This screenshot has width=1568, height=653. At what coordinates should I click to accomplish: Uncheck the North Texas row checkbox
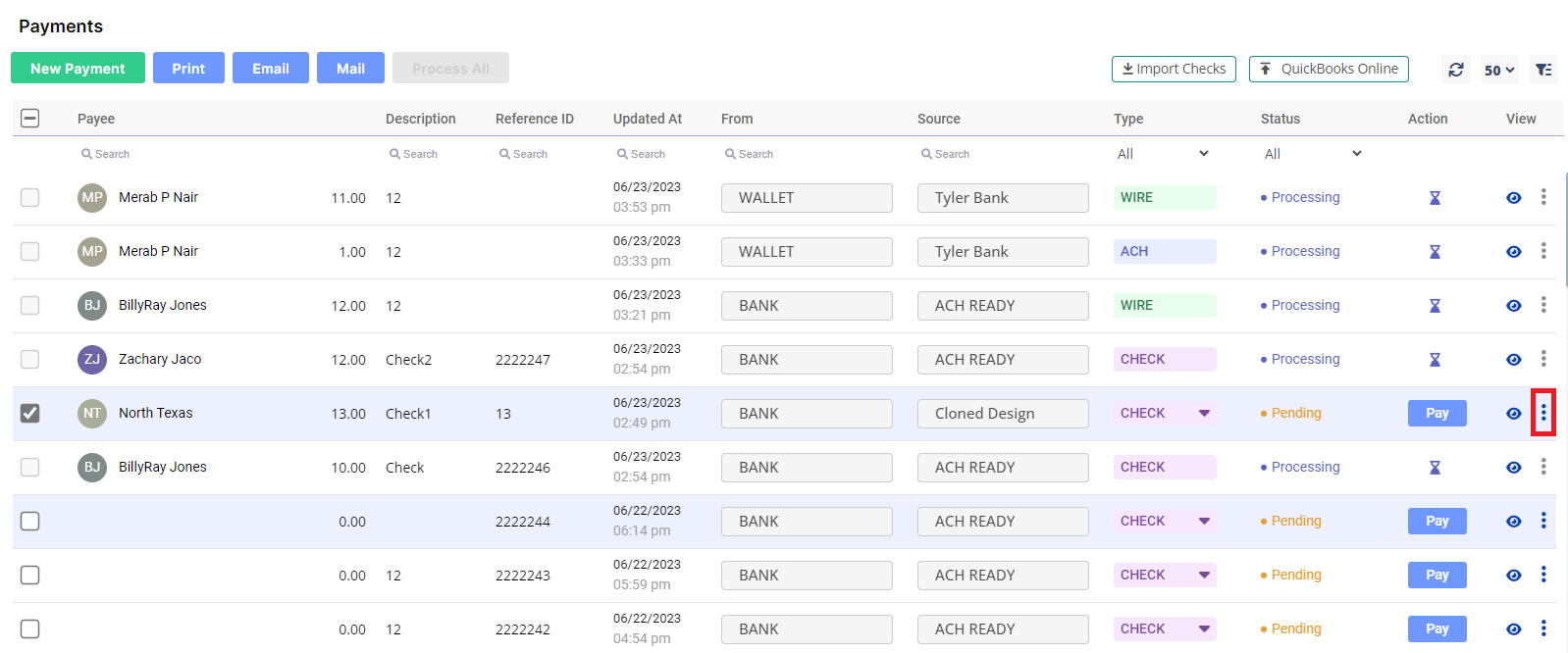click(30, 413)
